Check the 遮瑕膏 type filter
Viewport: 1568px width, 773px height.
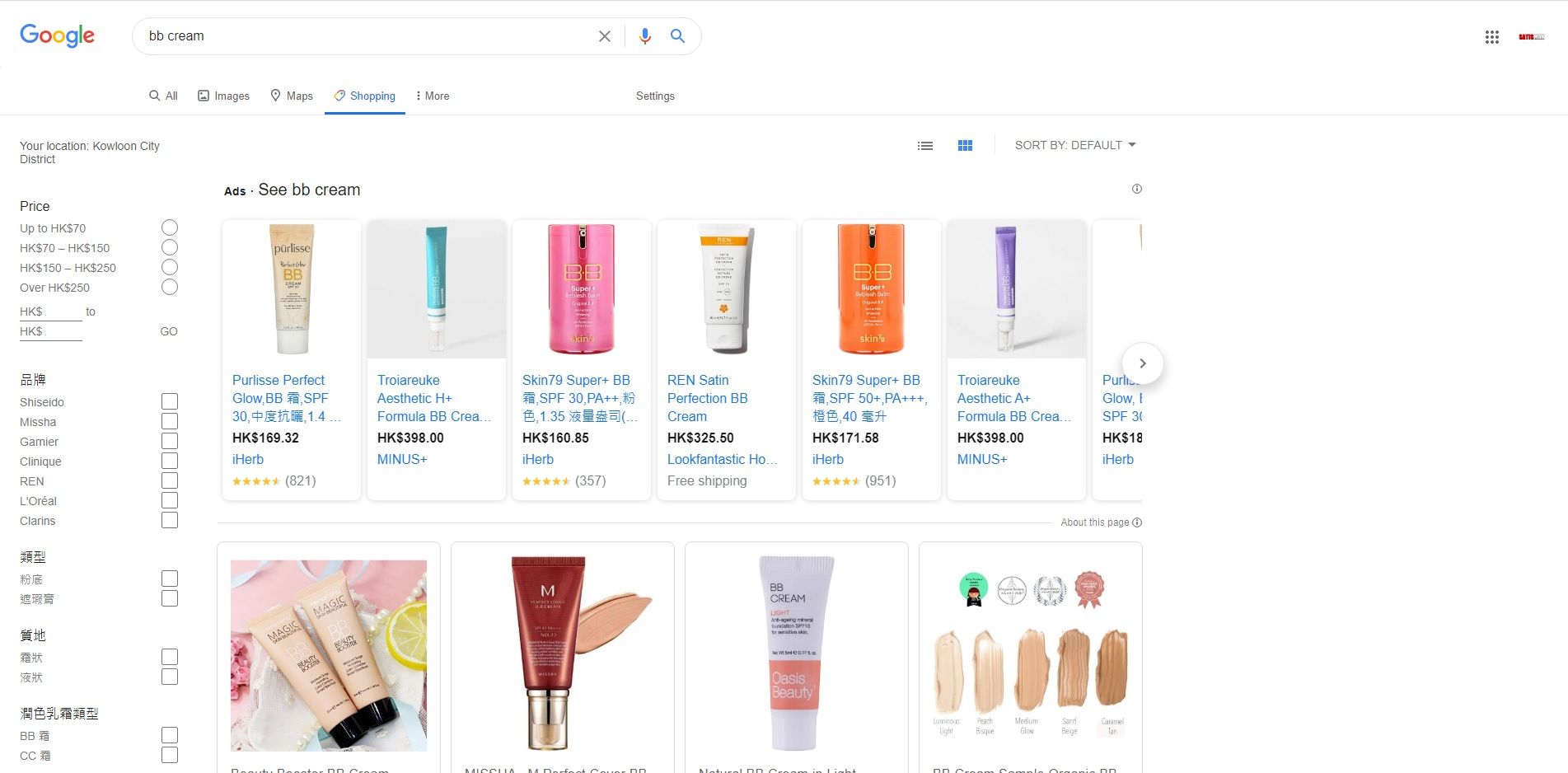[x=170, y=598]
